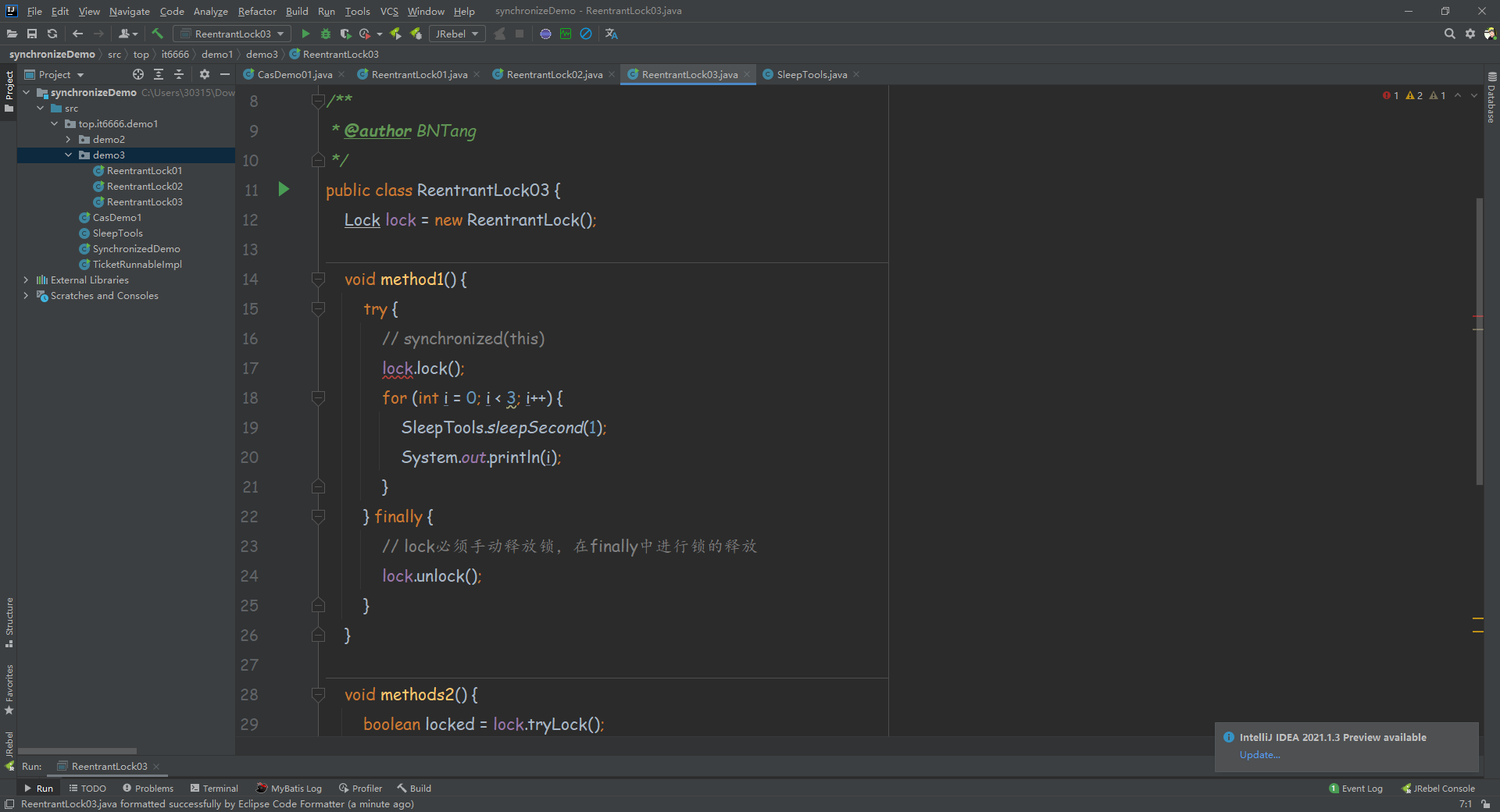Click green monitor chart toolbar icon
This screenshot has width=1500, height=812.
(566, 34)
